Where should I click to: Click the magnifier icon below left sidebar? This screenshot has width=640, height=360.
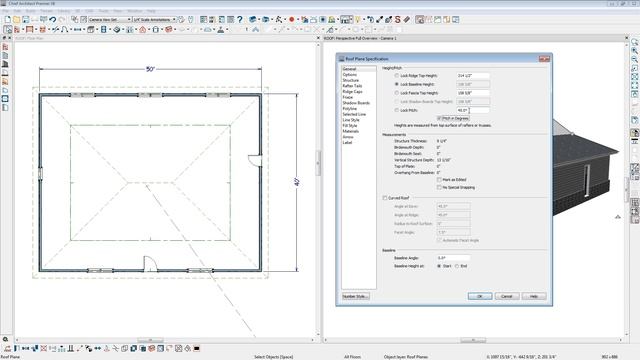click(5, 339)
